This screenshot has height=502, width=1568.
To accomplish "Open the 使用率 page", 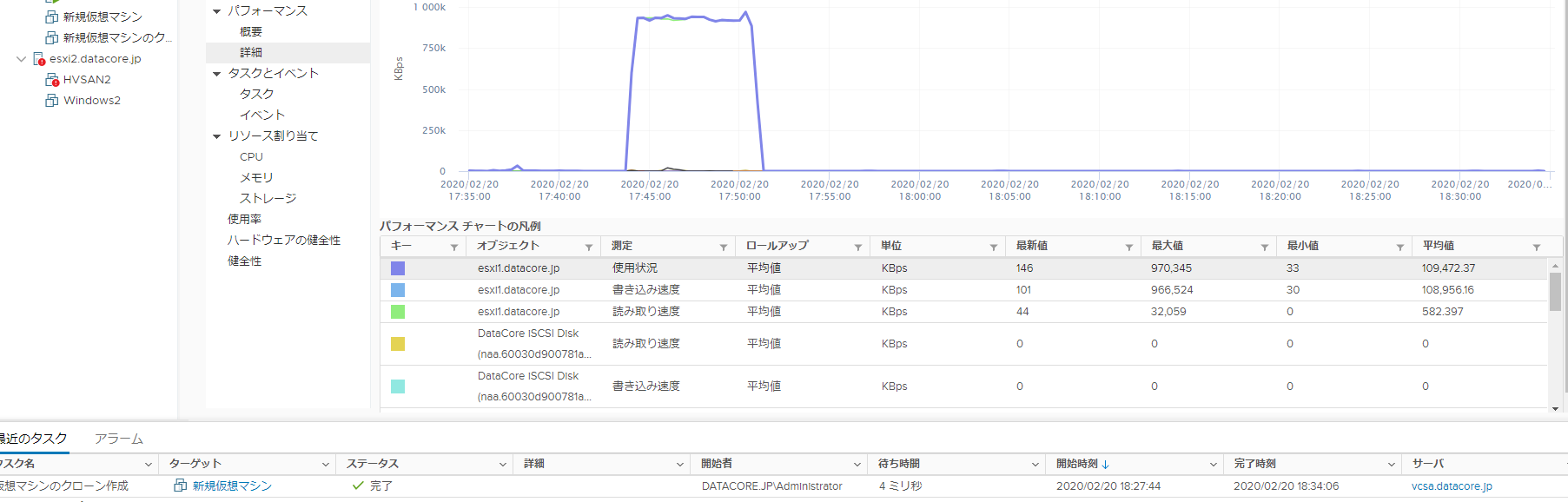I will 244,219.
